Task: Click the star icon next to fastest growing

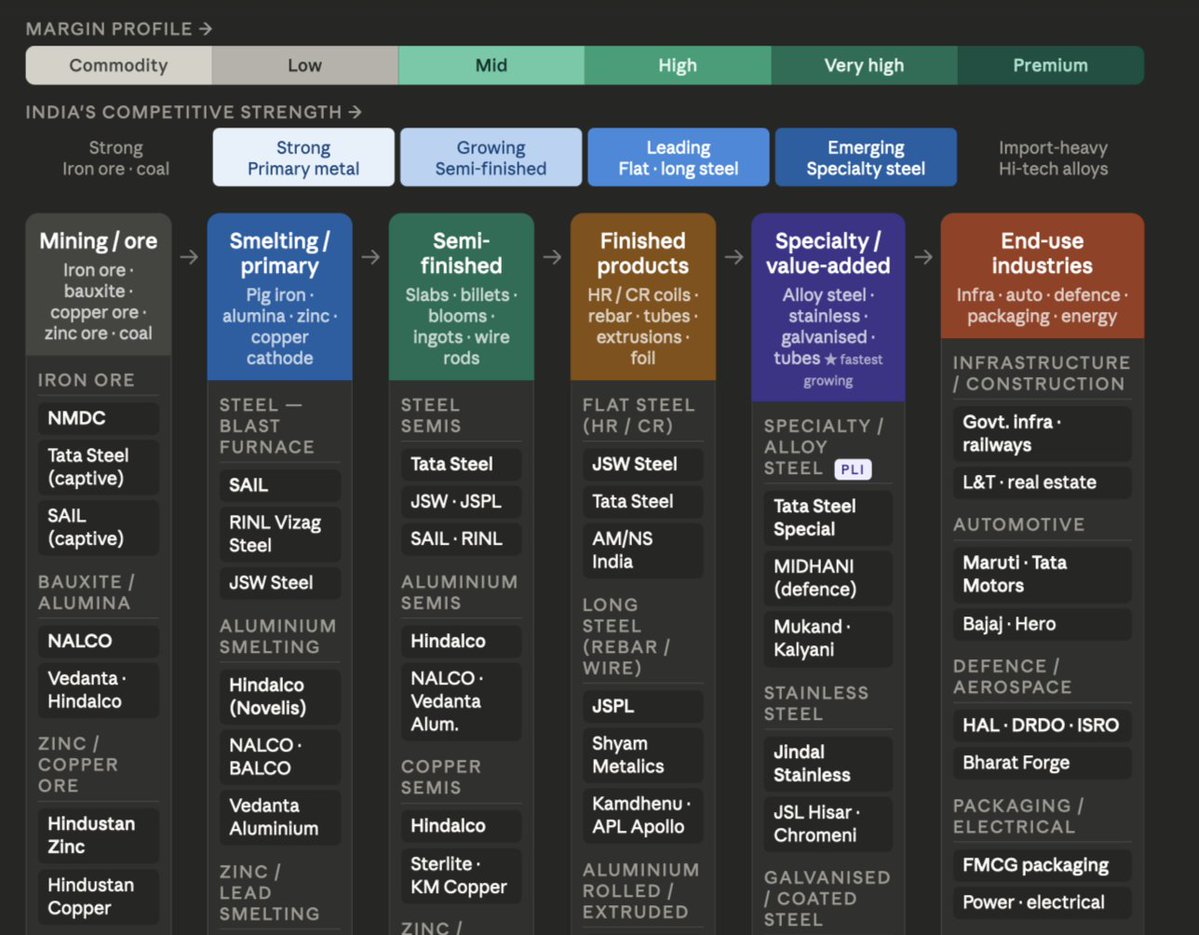Action: tap(830, 359)
